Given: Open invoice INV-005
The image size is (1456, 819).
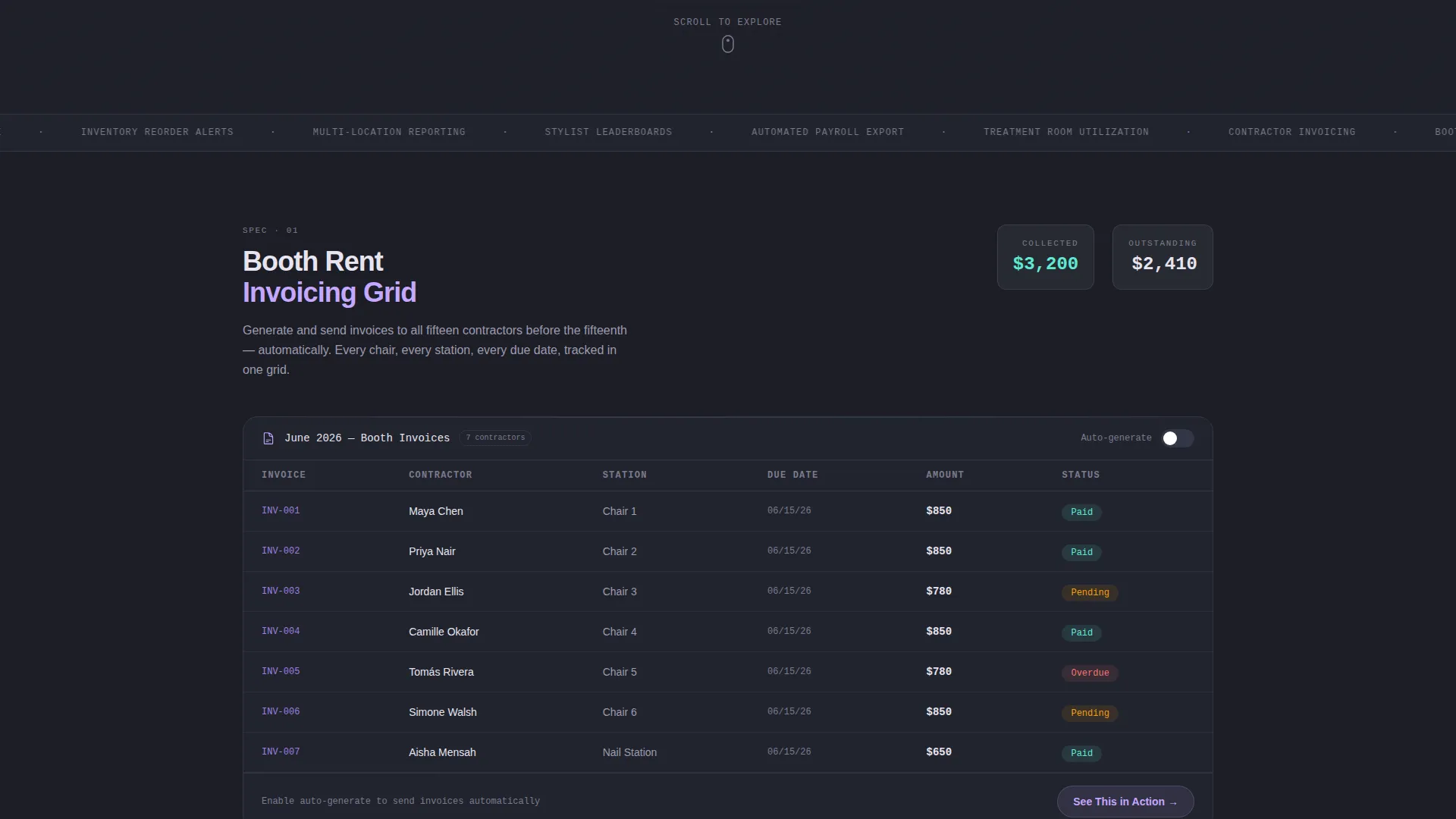Looking at the screenshot, I should tap(281, 671).
